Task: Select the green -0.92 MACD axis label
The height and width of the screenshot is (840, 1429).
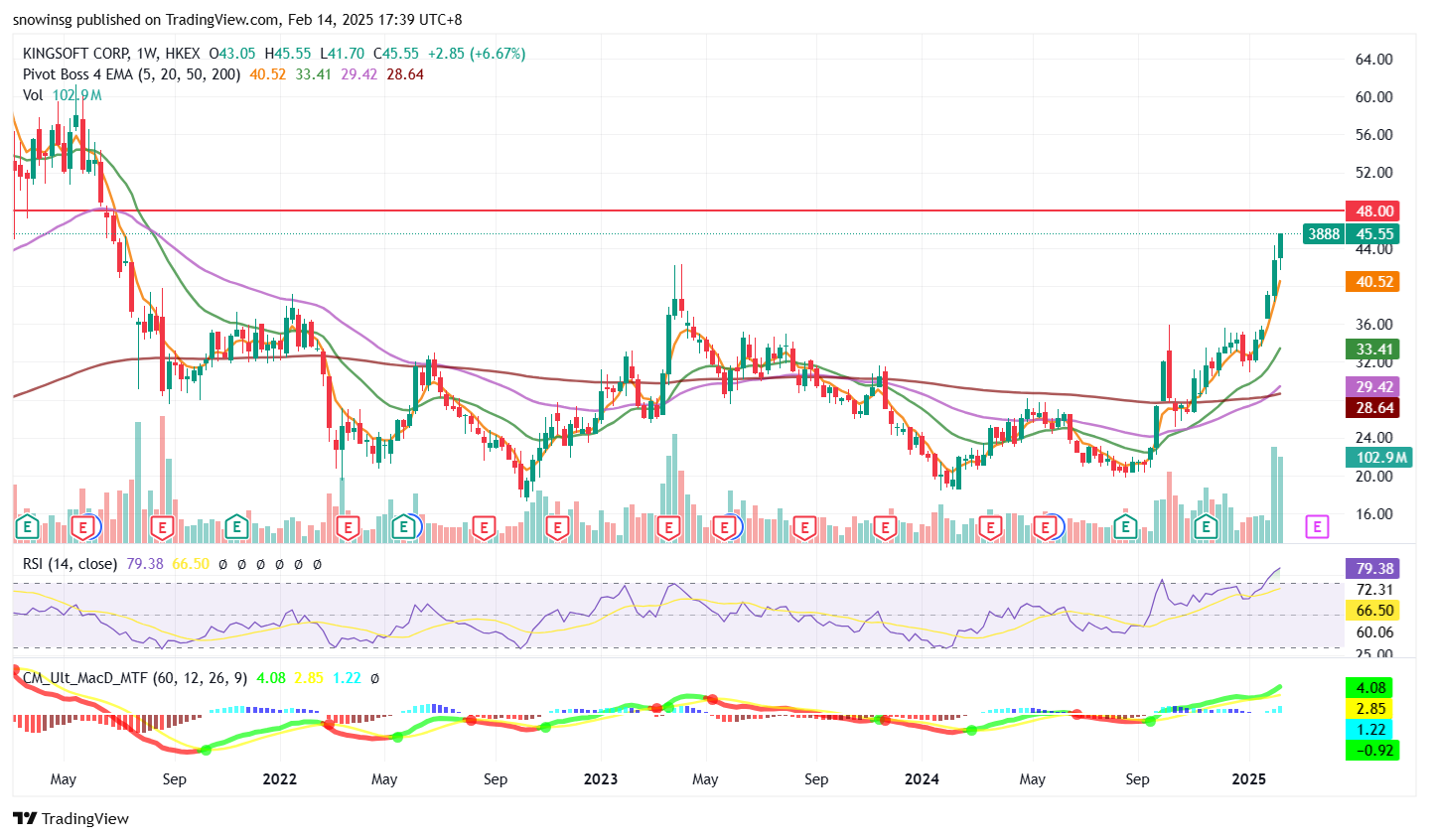Action: [x=1371, y=750]
